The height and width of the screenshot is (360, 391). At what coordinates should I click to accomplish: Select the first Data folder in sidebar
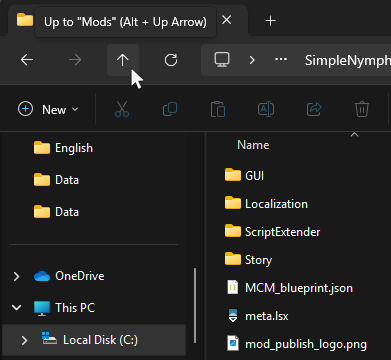click(x=57, y=180)
